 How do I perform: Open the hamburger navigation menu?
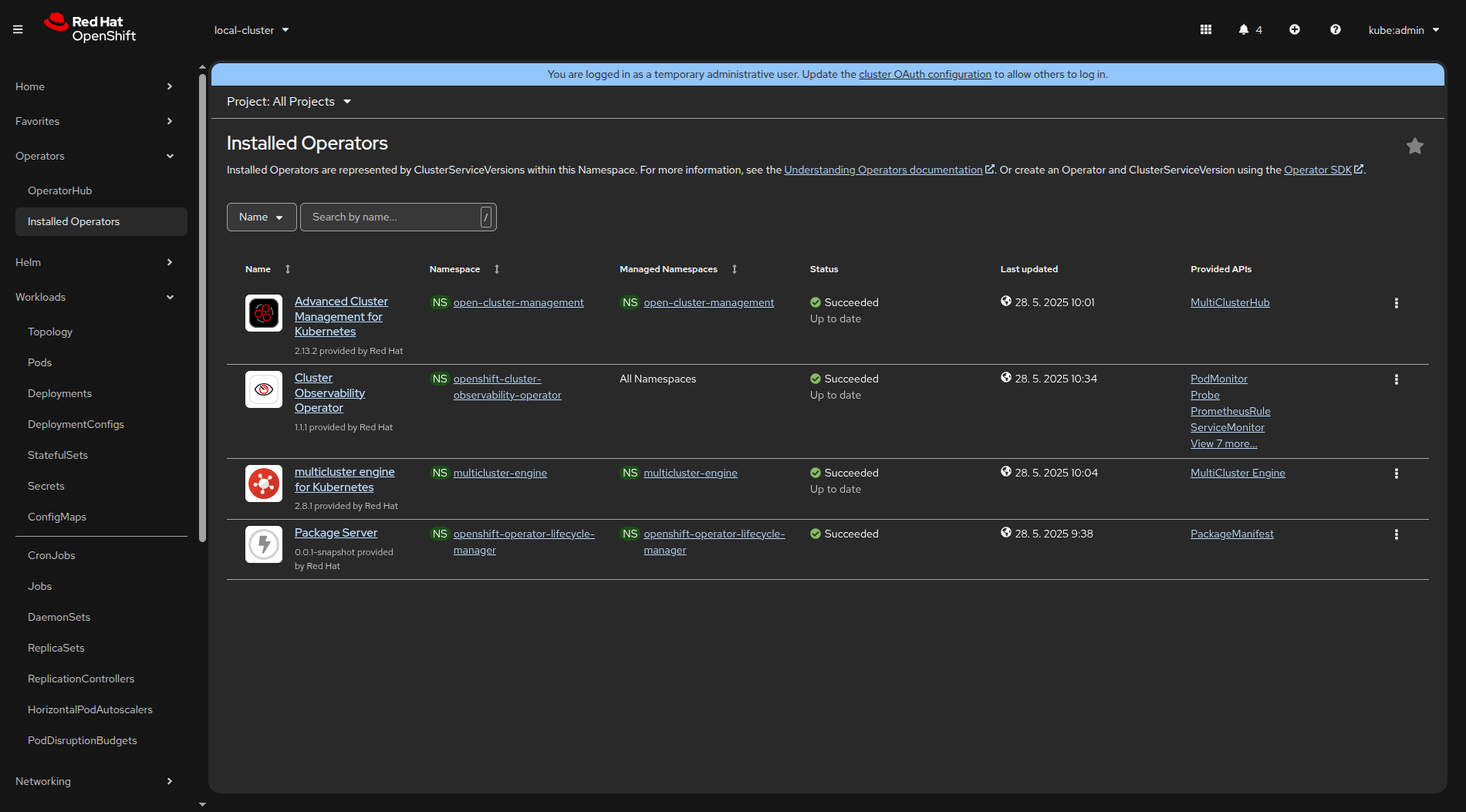[18, 30]
